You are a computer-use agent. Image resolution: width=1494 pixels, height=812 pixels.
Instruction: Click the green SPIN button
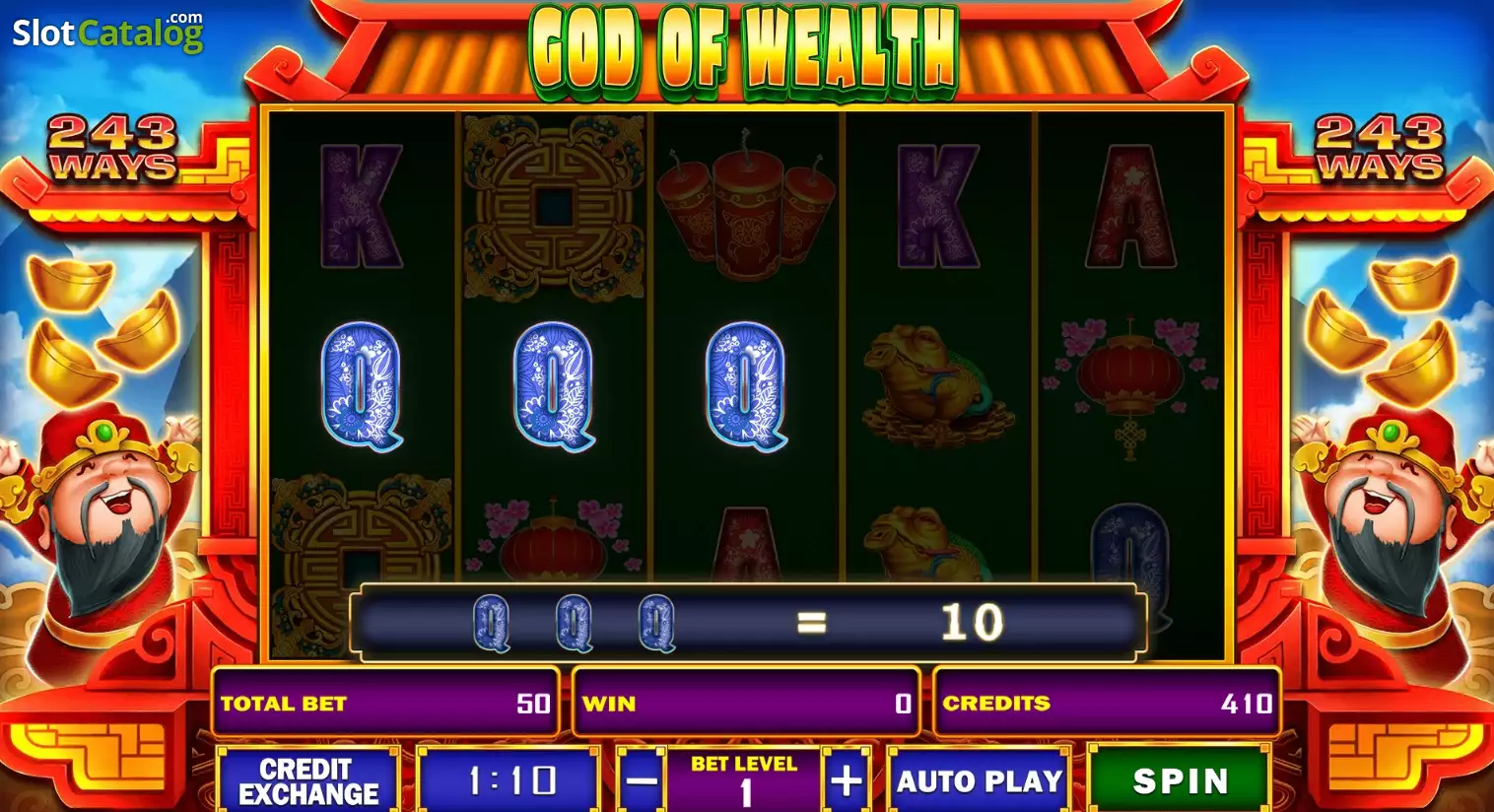[x=1179, y=780]
